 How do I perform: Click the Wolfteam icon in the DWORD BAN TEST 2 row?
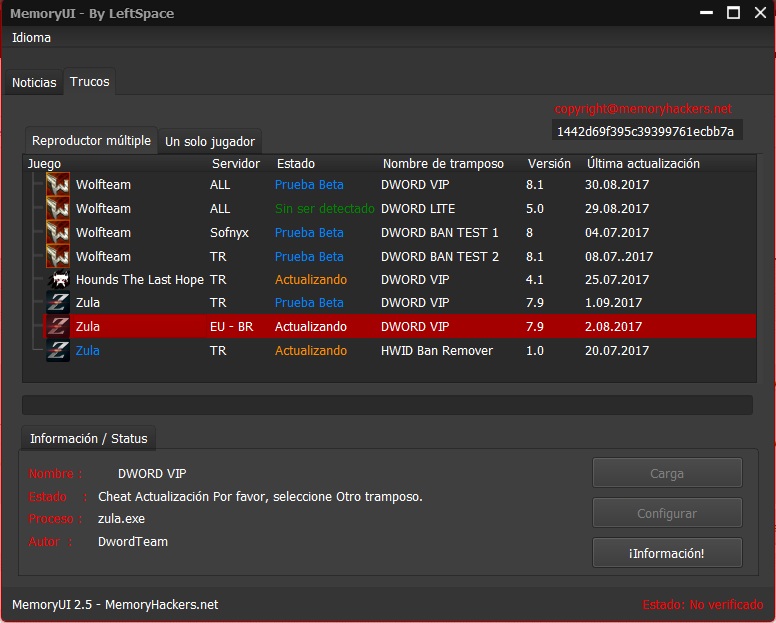[x=58, y=256]
